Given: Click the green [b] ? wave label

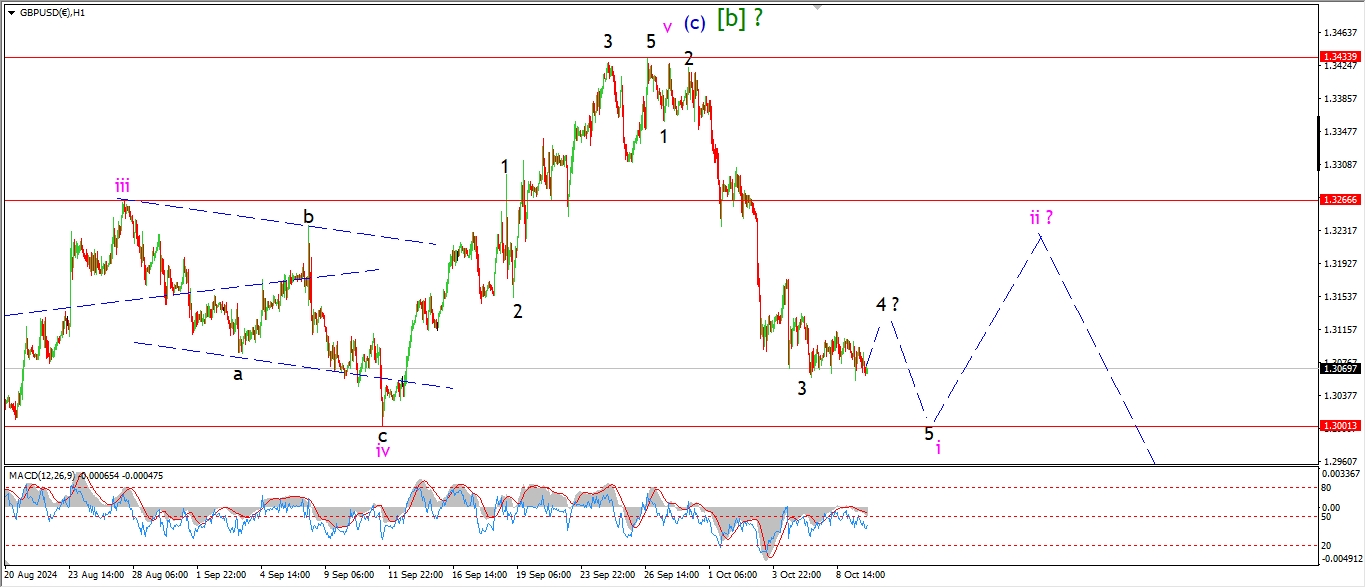Looking at the screenshot, I should coord(739,18).
